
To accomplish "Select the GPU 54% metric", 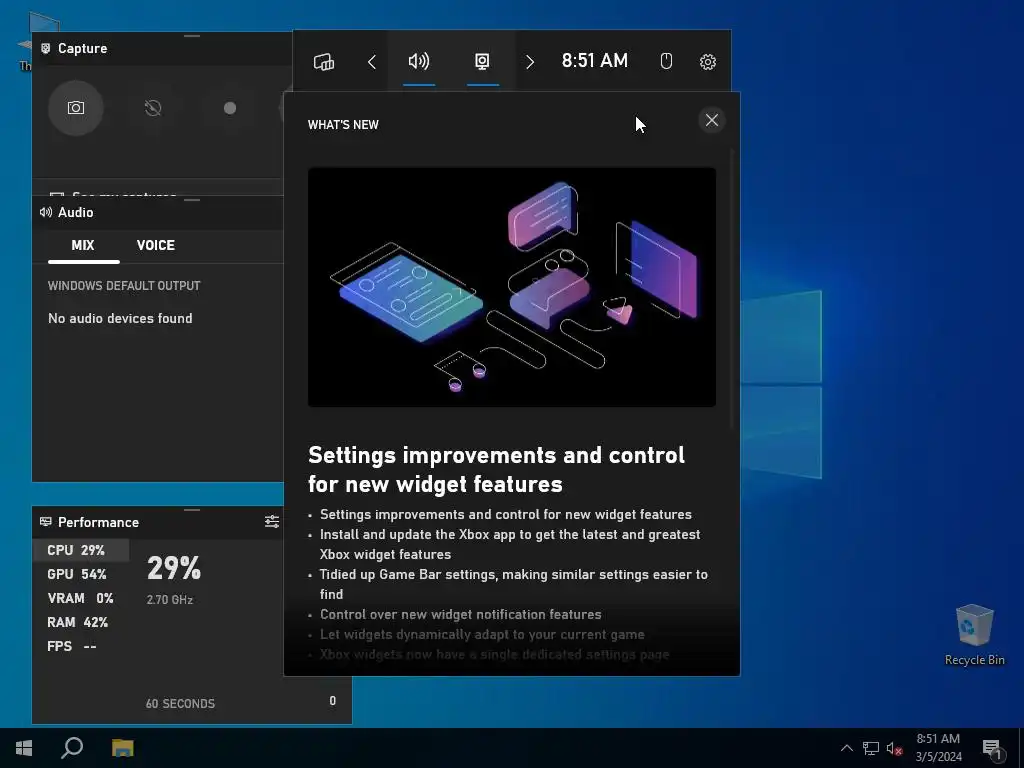I will tap(81, 574).
